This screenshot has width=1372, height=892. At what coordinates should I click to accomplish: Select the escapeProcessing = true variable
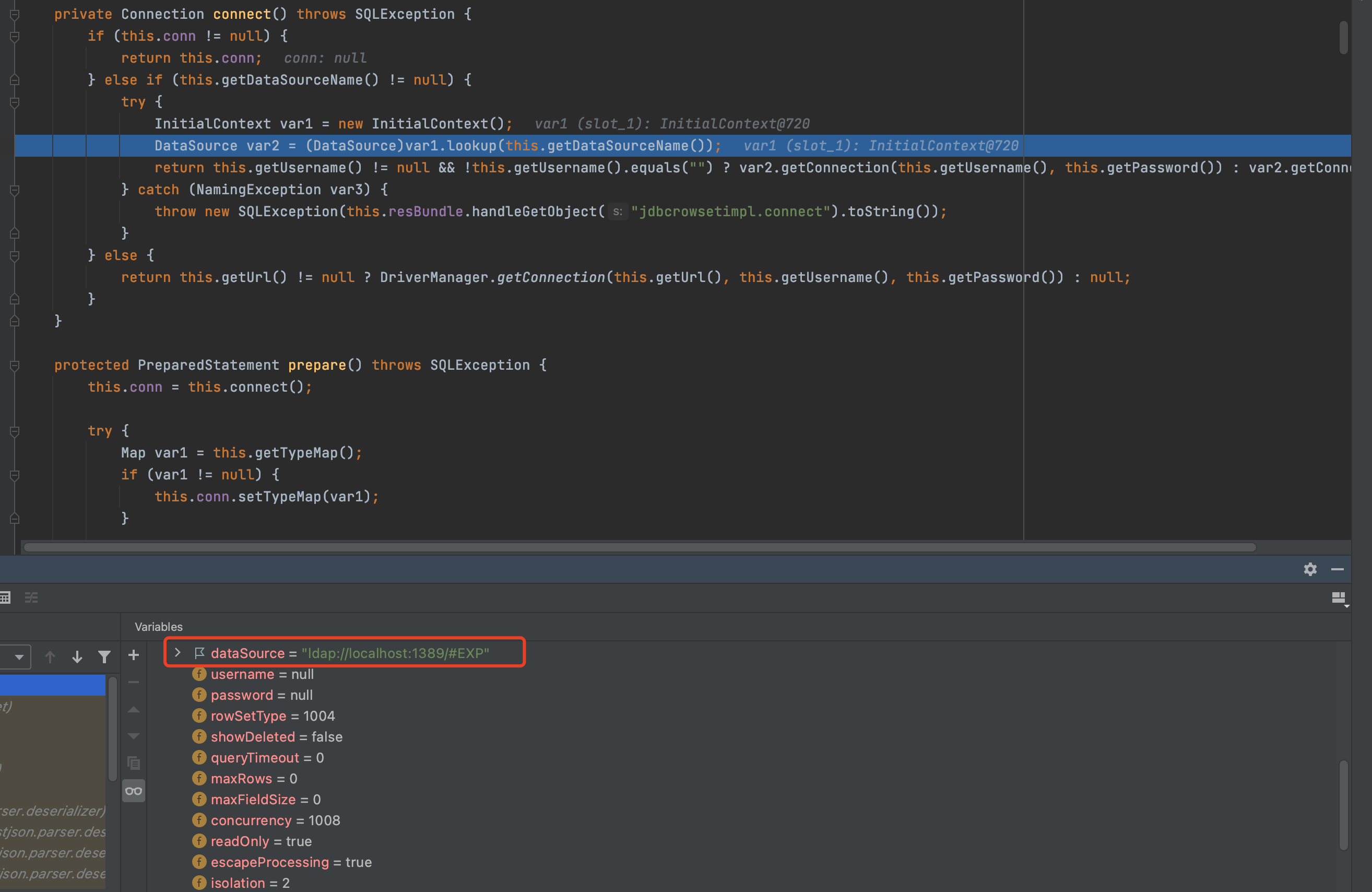tap(282, 862)
